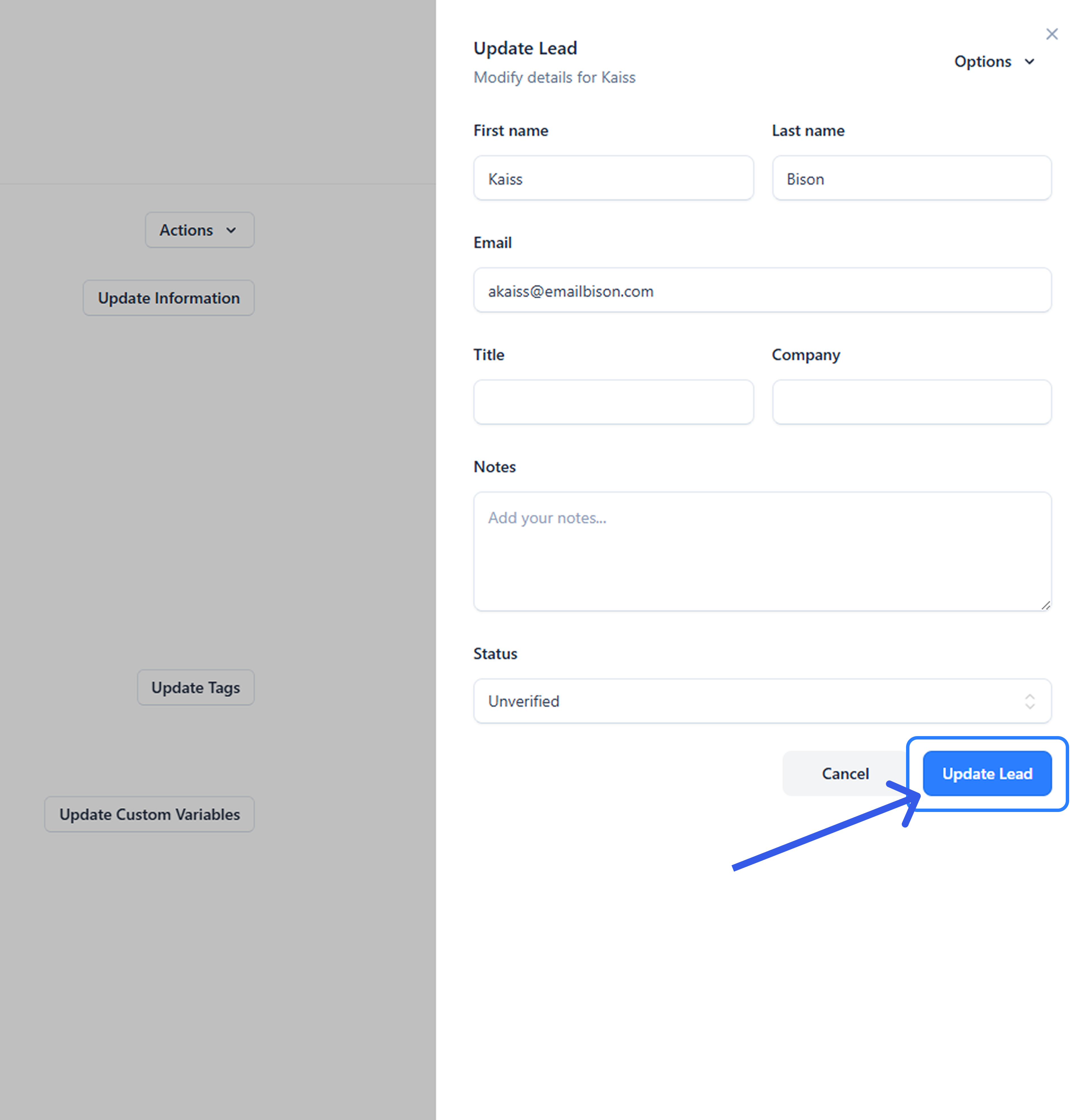Image resolution: width=1085 pixels, height=1120 pixels.
Task: Click into the First name field
Action: click(x=613, y=178)
